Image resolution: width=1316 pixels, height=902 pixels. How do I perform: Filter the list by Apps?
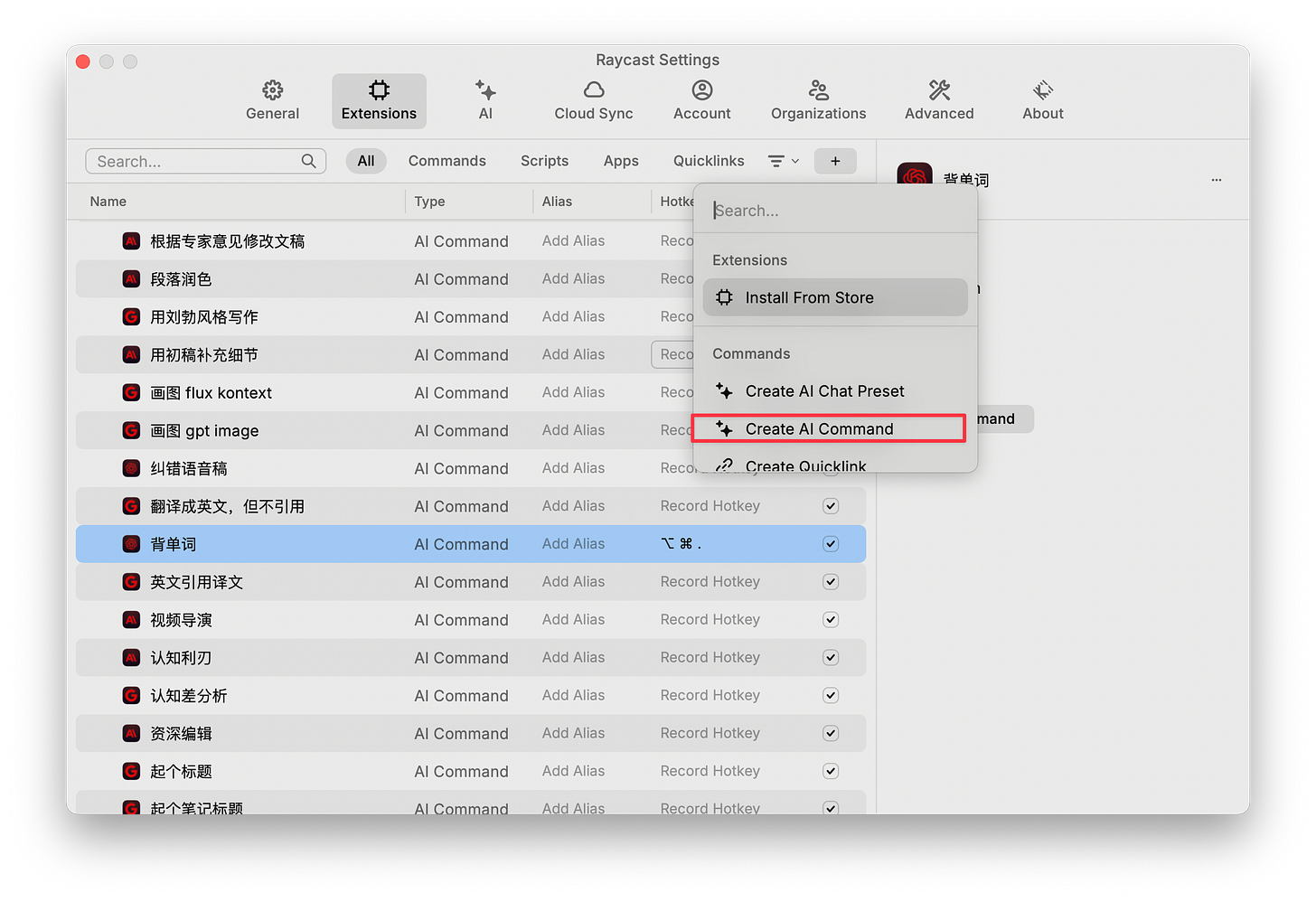click(x=621, y=161)
